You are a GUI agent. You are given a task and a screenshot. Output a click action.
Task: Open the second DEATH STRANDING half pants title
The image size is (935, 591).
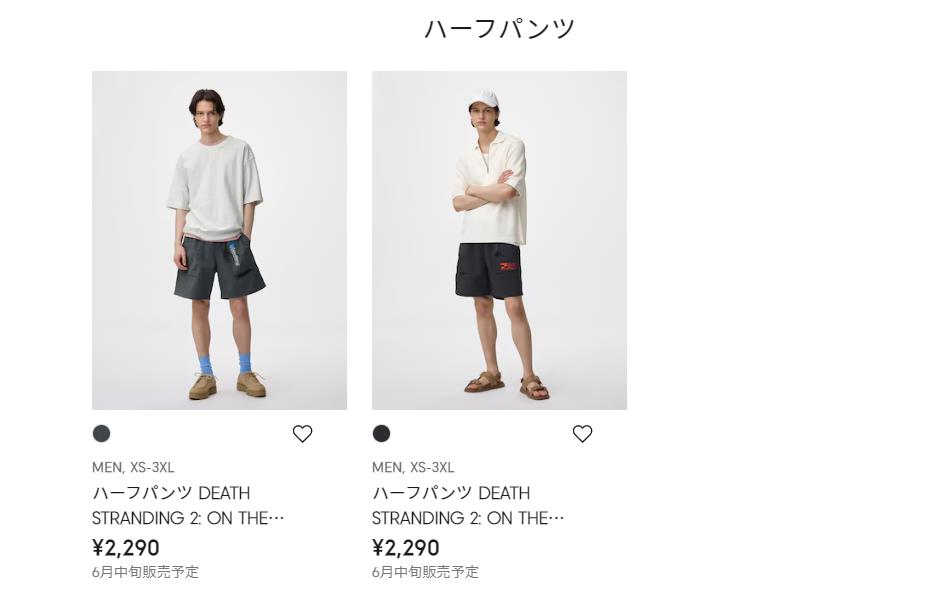[468, 505]
